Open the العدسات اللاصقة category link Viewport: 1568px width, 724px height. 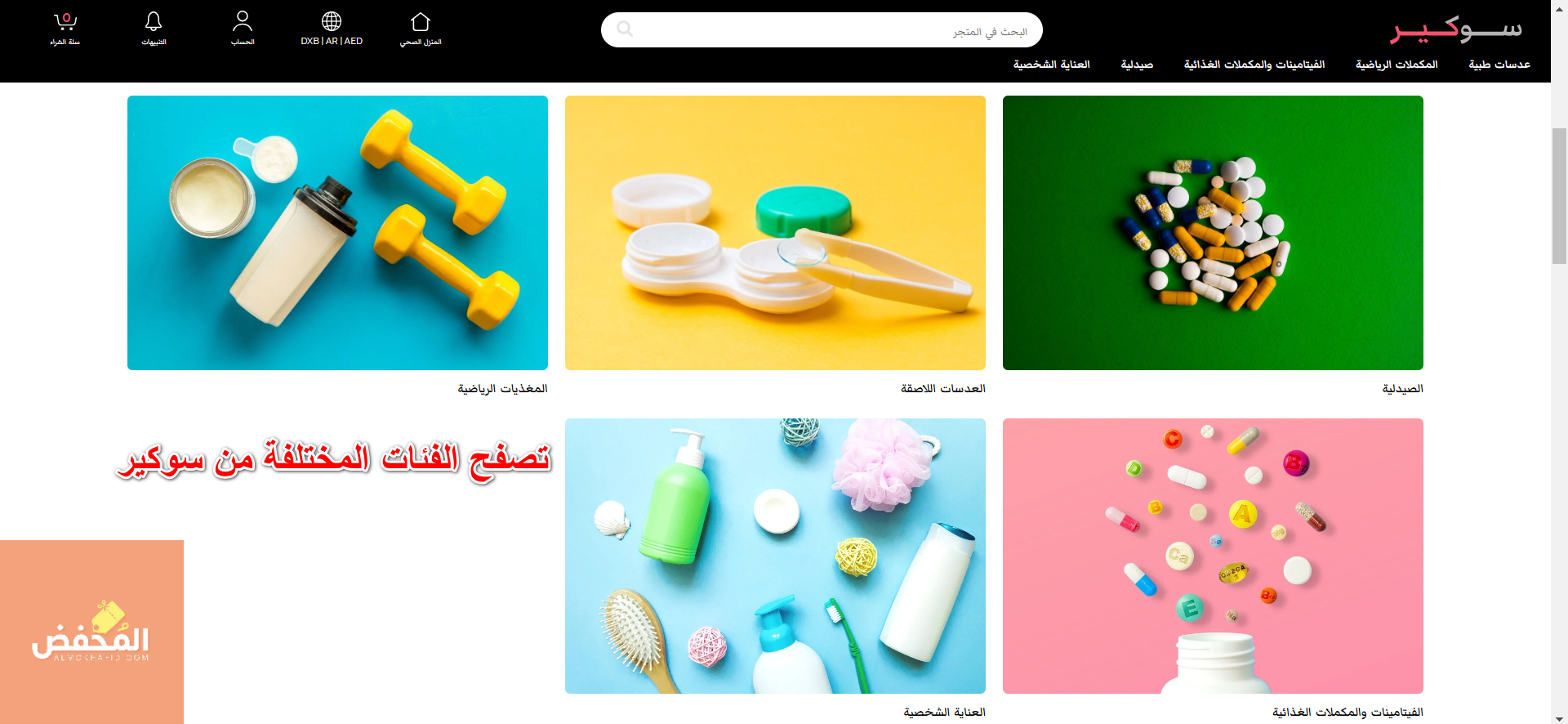click(x=943, y=389)
